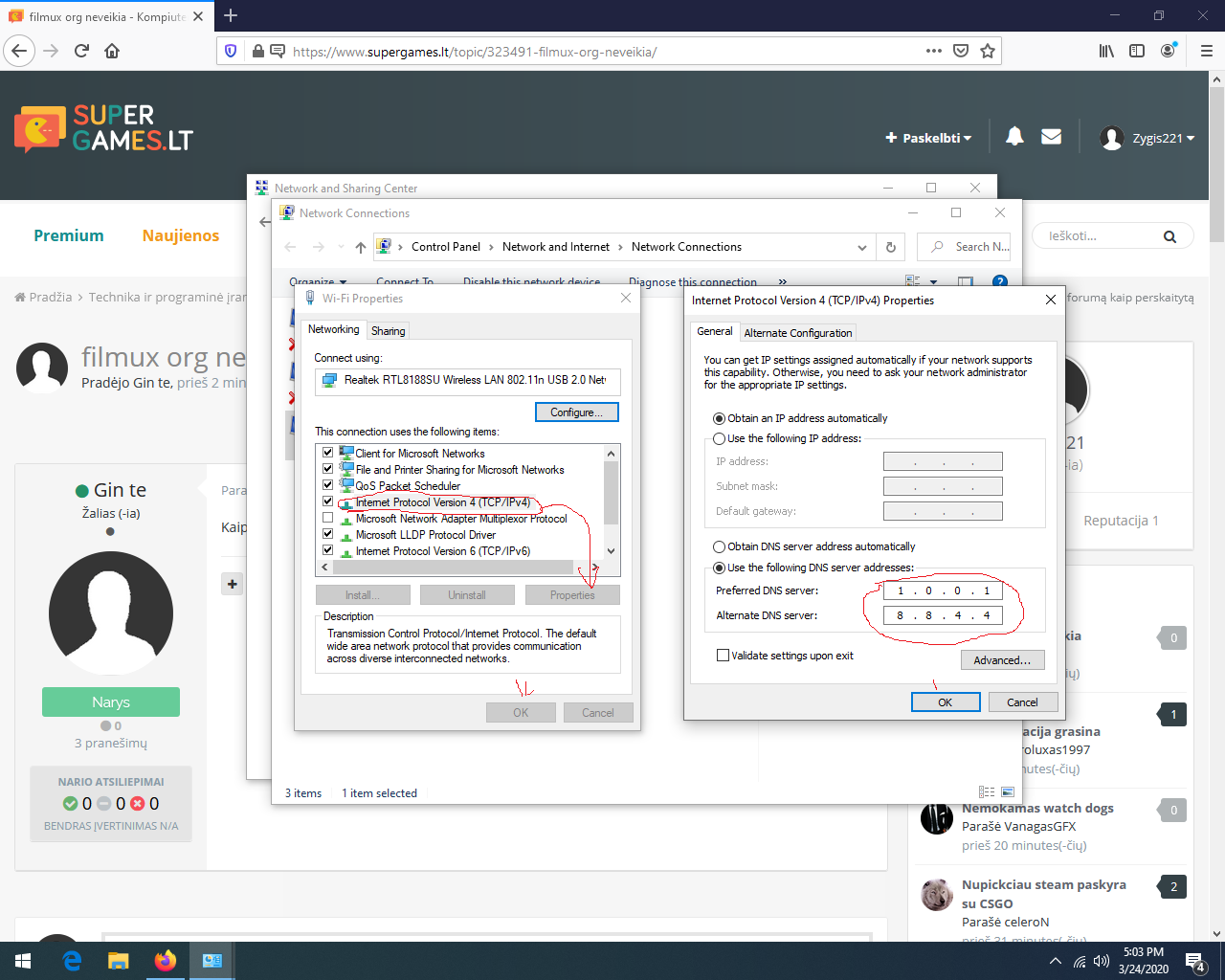Screen dimensions: 1225x980
Task: Switch to the Sharing tab
Action: [x=388, y=331]
